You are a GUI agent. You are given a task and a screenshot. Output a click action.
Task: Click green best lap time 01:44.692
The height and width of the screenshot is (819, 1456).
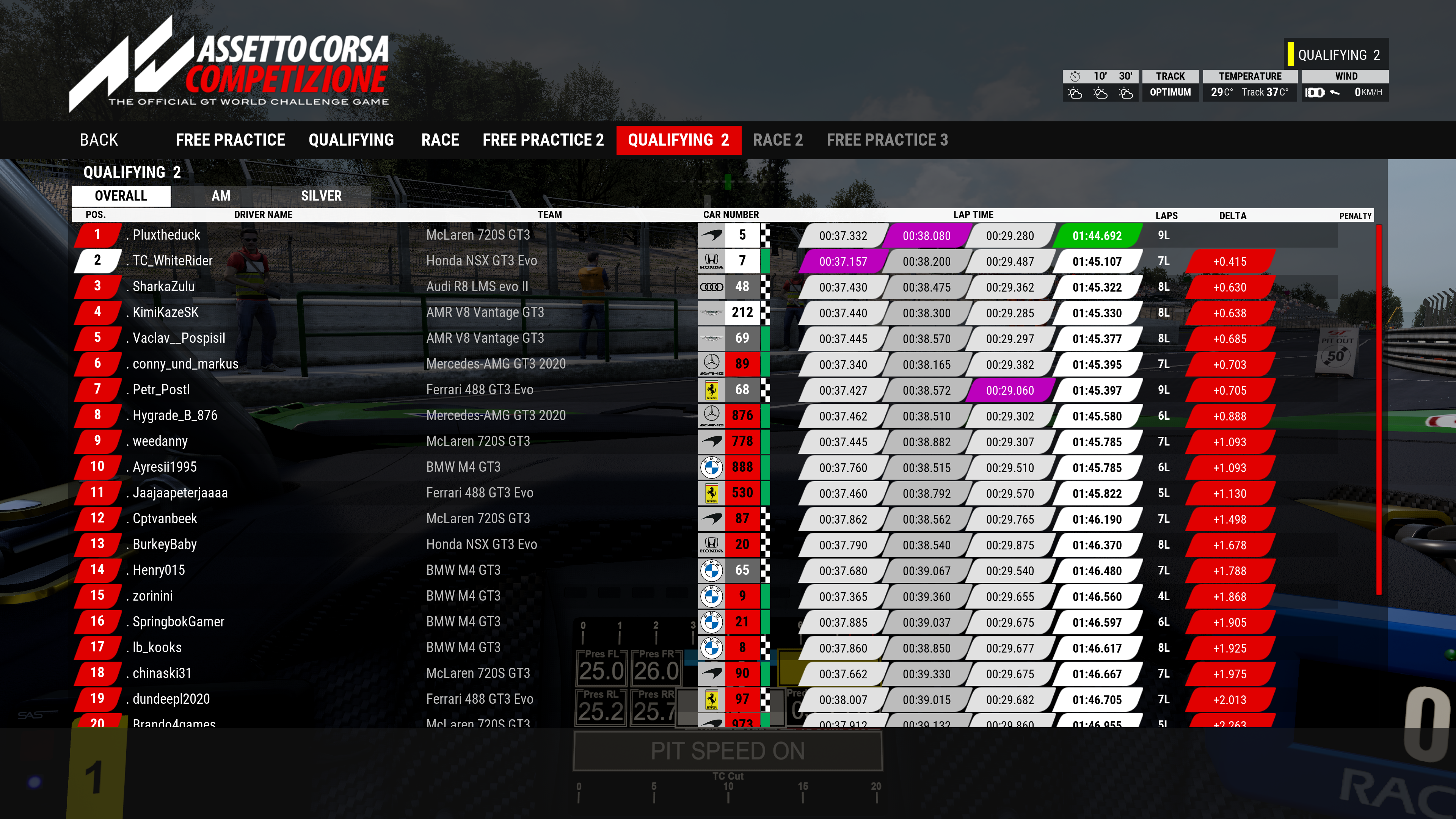click(x=1097, y=236)
